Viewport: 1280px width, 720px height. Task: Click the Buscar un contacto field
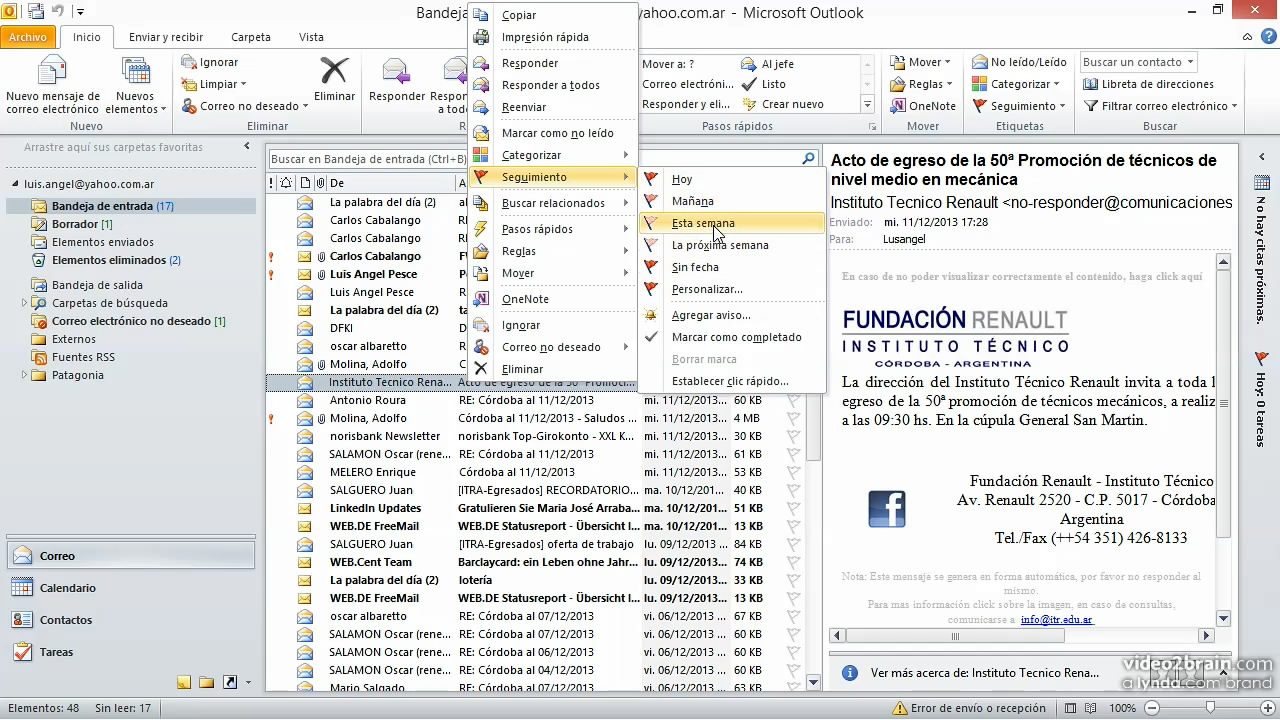1139,62
